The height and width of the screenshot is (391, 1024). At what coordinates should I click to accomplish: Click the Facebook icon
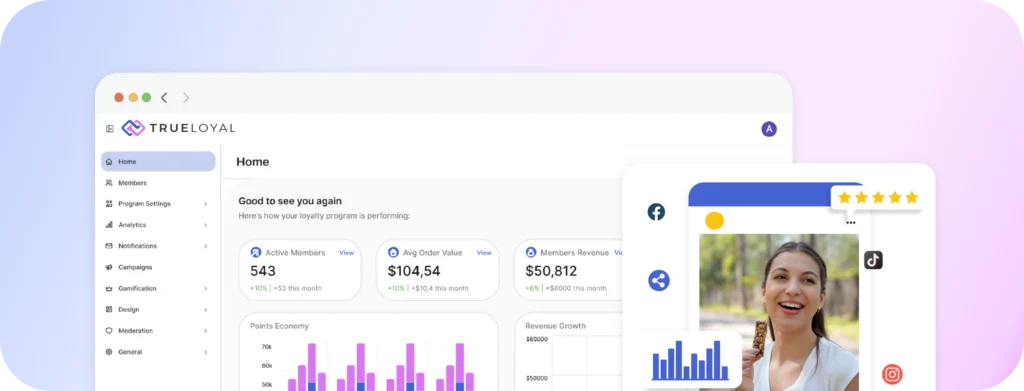656,211
